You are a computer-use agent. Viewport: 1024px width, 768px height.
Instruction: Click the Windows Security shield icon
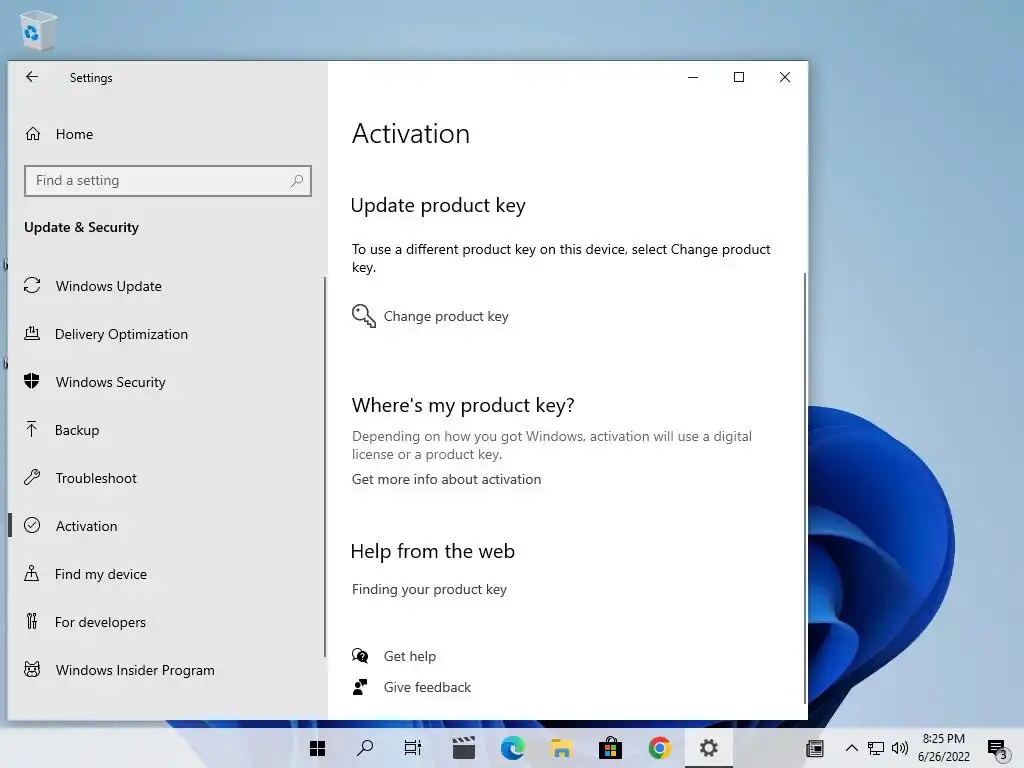pos(32,381)
